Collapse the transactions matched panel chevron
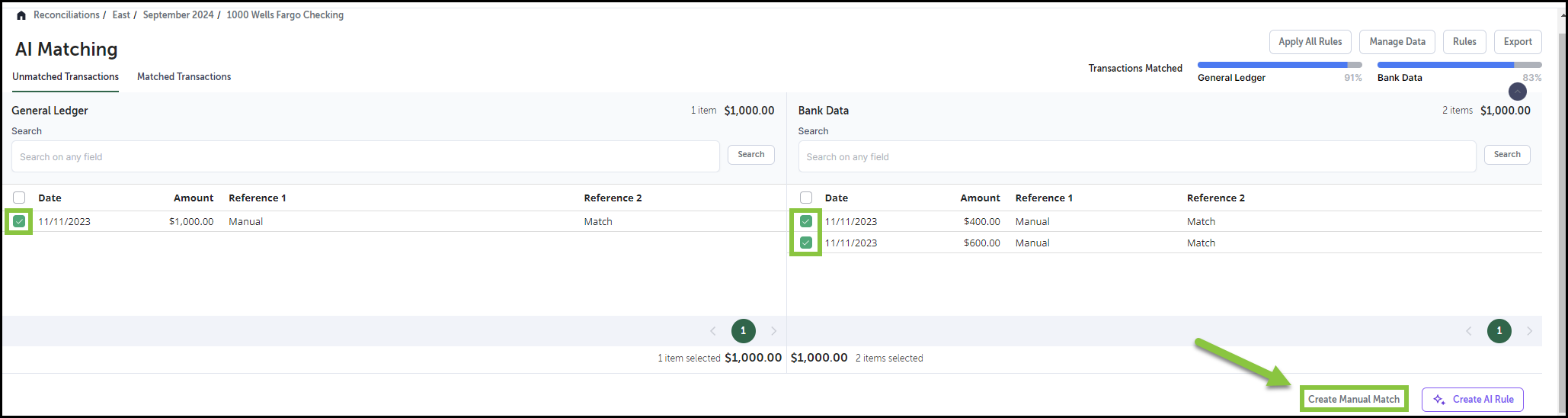 [x=1517, y=92]
